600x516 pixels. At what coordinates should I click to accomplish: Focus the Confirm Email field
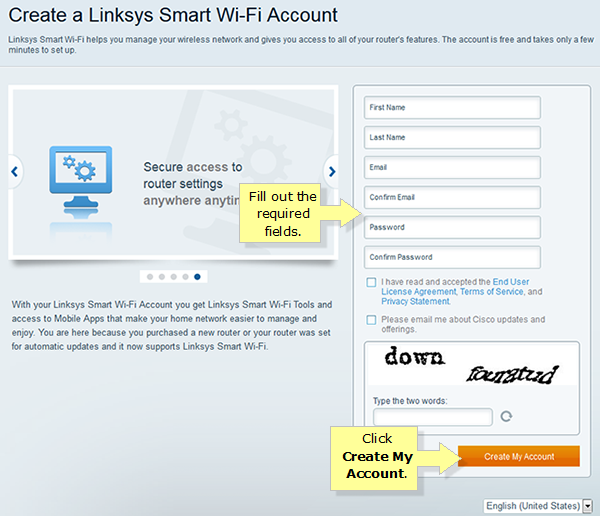[452, 198]
